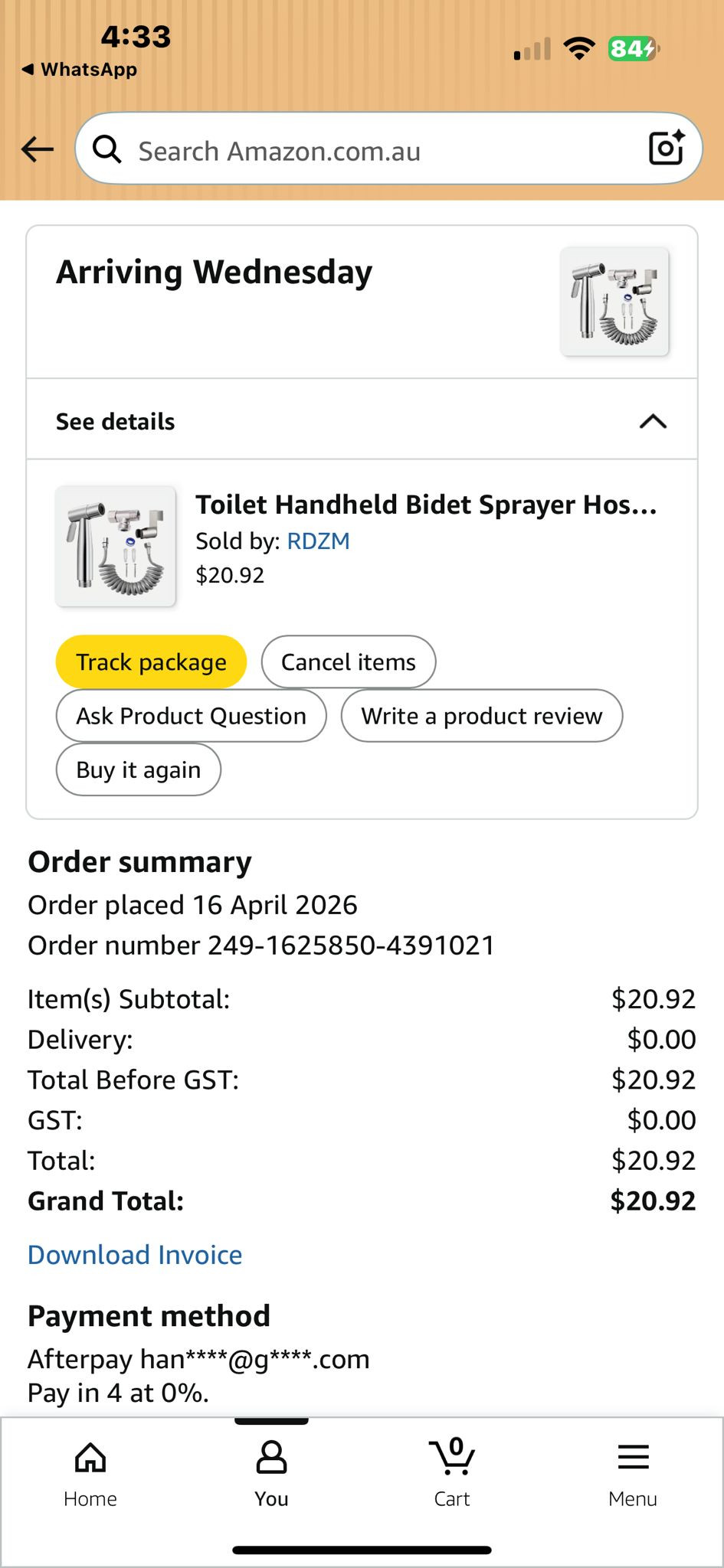Open camera lens search icon
The image size is (724, 1568).
tap(665, 148)
